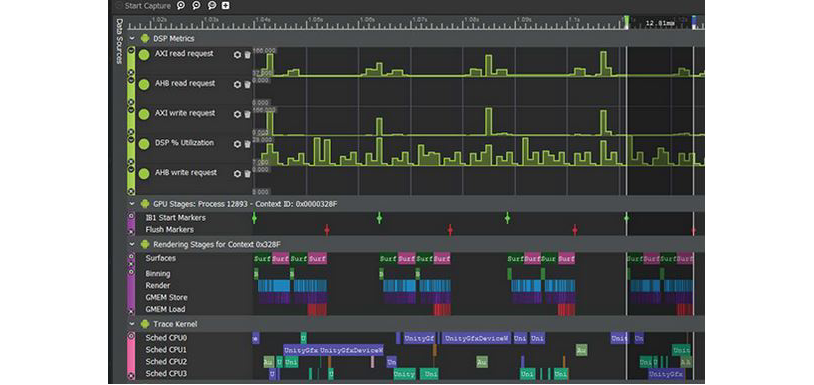814x385 pixels.
Task: Click the Surfaces row label
Action: pos(160,258)
